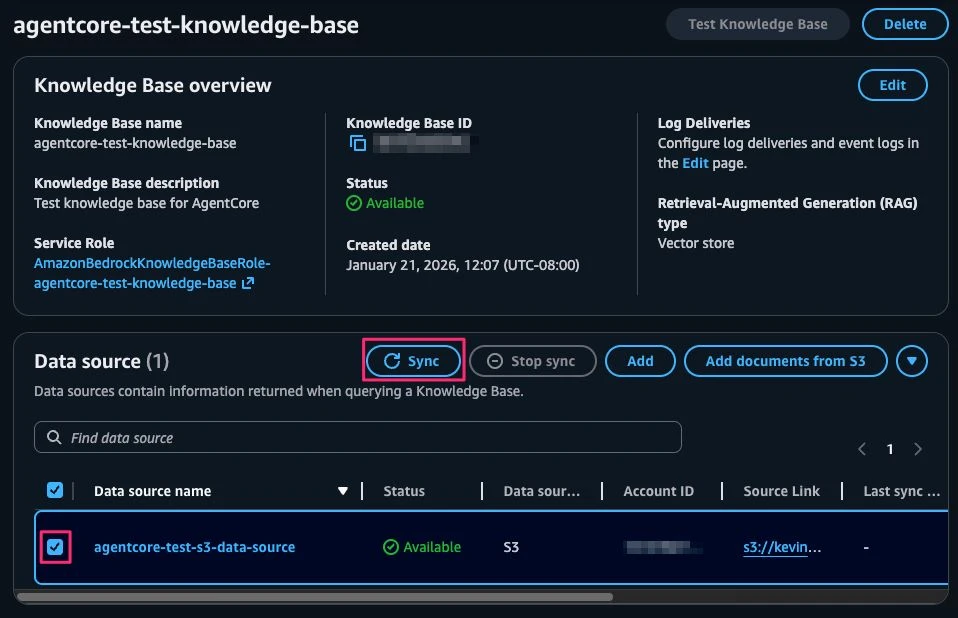958x618 pixels.
Task: Click the search magnifier icon in data source filter
Action: click(53, 437)
